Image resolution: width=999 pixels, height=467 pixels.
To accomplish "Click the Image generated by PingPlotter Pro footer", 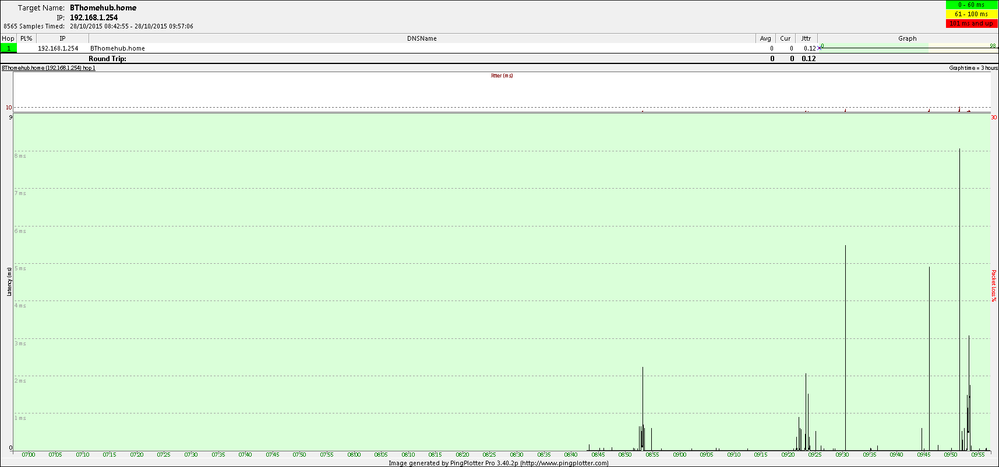I will point(499,463).
